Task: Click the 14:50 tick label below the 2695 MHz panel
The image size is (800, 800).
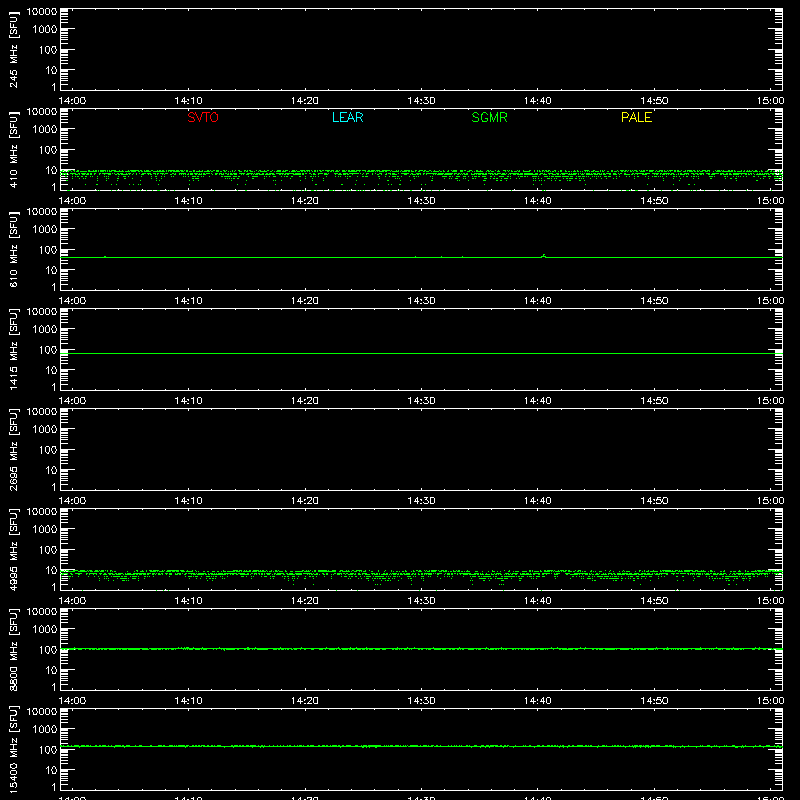Action: coord(654,501)
